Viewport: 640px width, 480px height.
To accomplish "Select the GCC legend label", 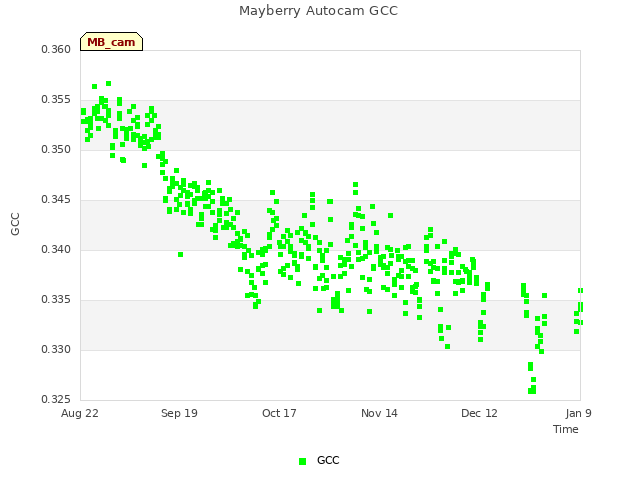I will pyautogui.click(x=328, y=460).
